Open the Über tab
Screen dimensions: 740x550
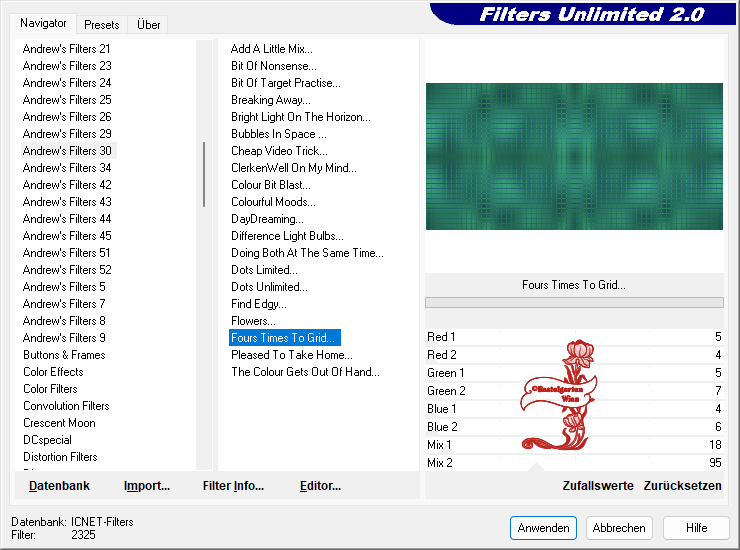pos(148,25)
